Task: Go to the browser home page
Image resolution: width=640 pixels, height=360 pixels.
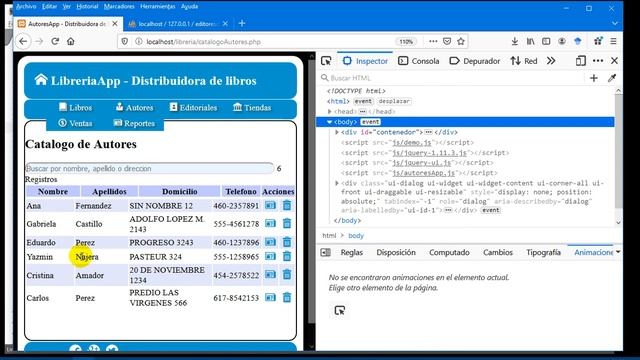Action: tap(71, 41)
